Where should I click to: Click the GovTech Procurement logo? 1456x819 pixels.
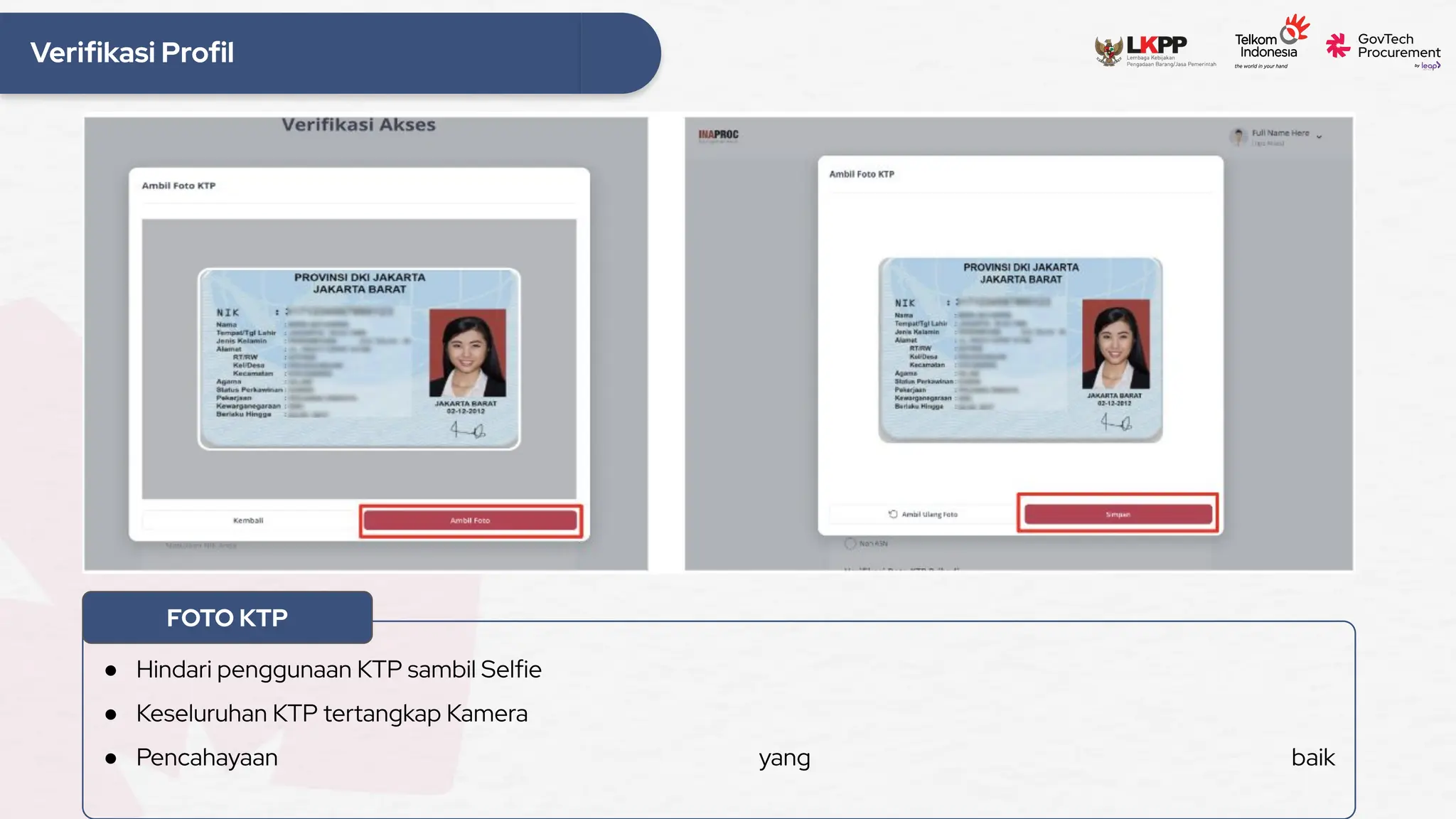click(1383, 47)
